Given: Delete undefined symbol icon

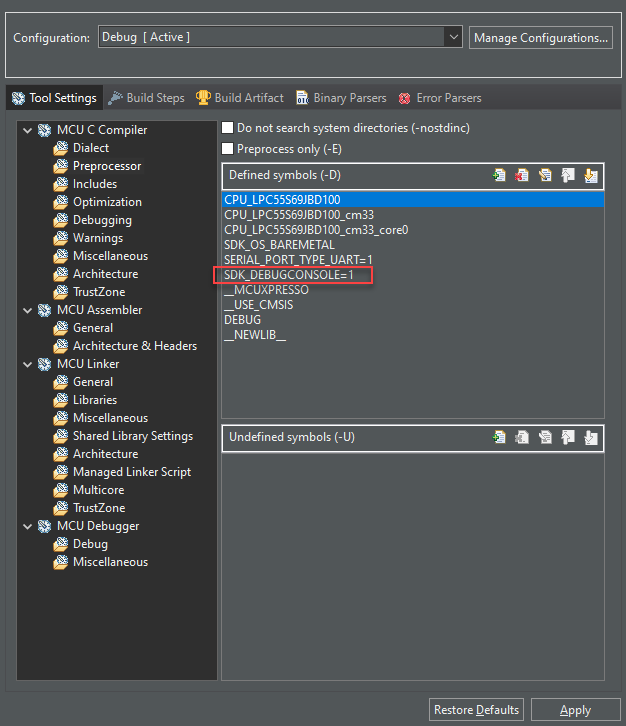Looking at the screenshot, I should coord(522,438).
